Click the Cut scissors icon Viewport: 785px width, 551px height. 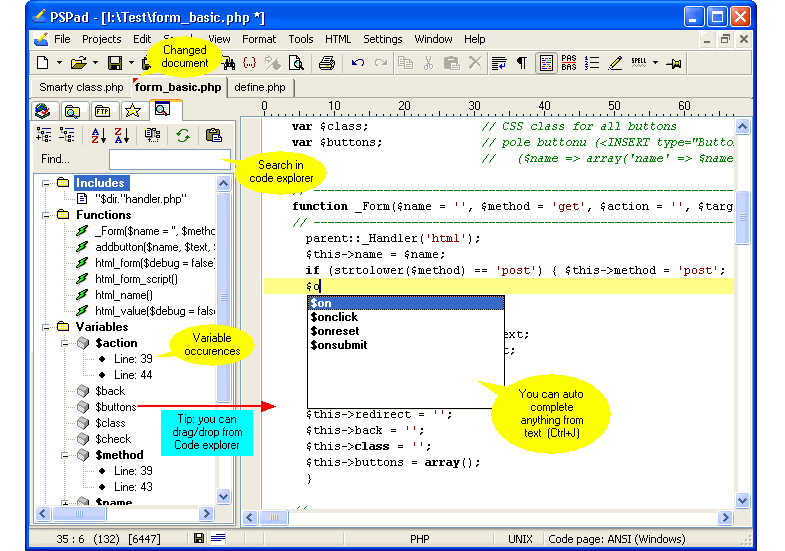(428, 63)
